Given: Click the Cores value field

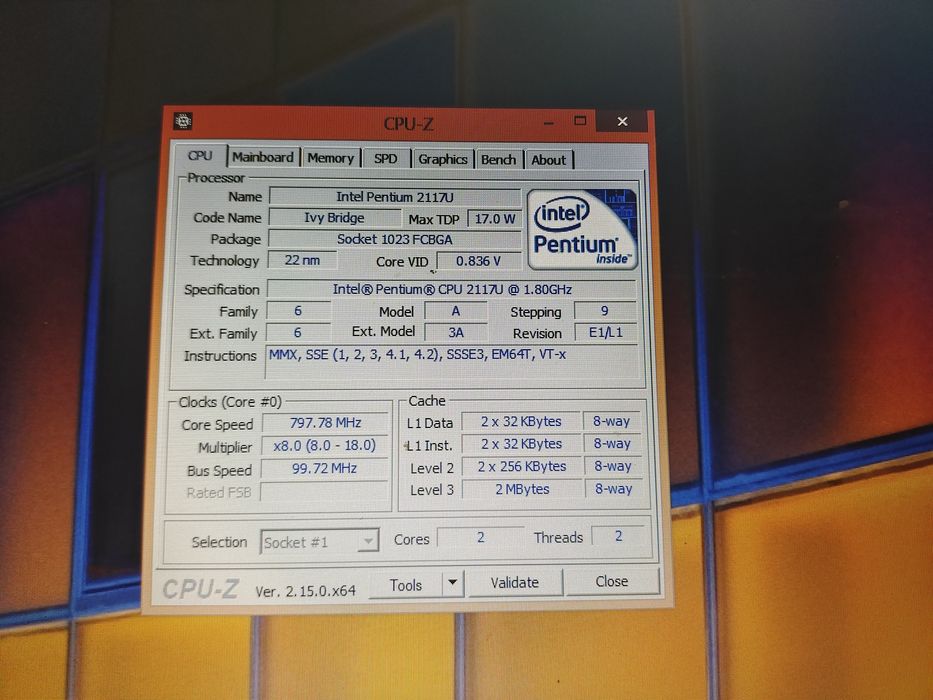Looking at the screenshot, I should pos(481,537).
